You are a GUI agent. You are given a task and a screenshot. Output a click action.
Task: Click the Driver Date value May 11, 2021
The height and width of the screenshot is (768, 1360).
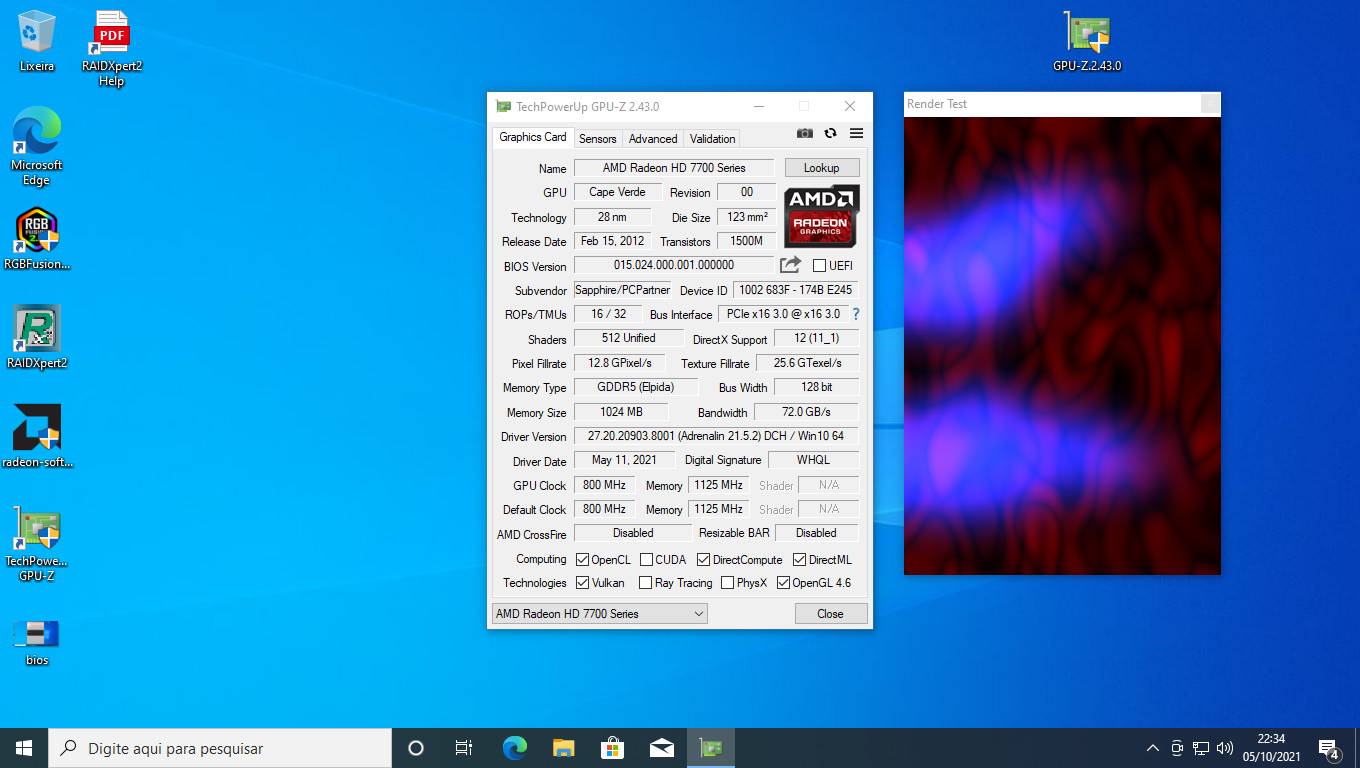(x=624, y=460)
